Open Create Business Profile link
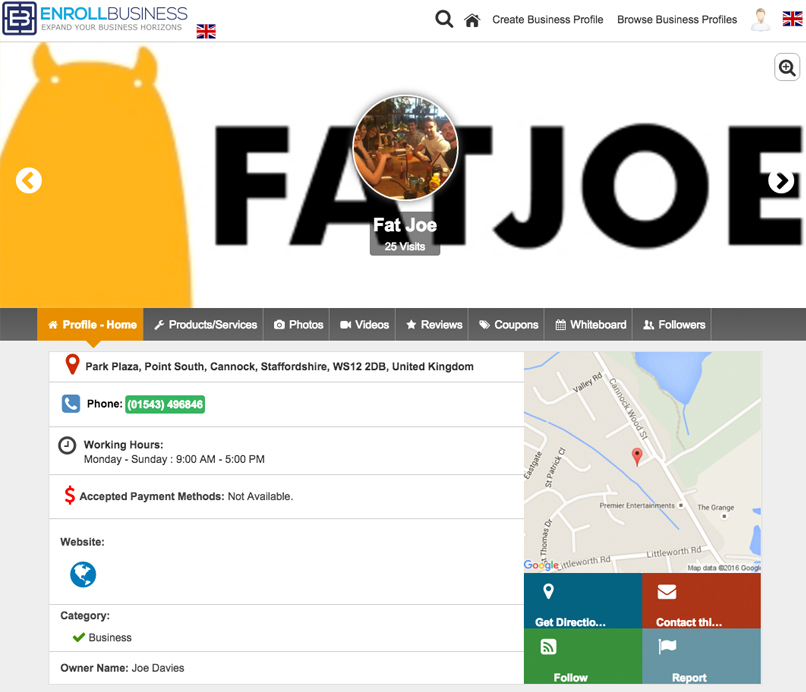806x692 pixels. (x=547, y=20)
